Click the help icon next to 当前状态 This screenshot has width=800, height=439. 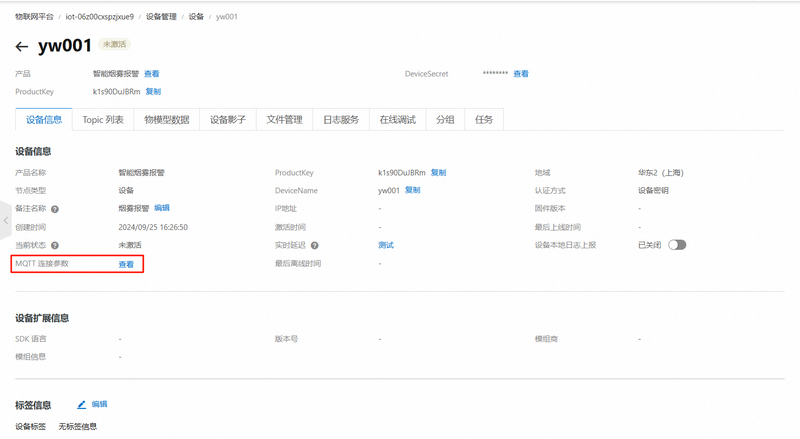[x=55, y=245]
